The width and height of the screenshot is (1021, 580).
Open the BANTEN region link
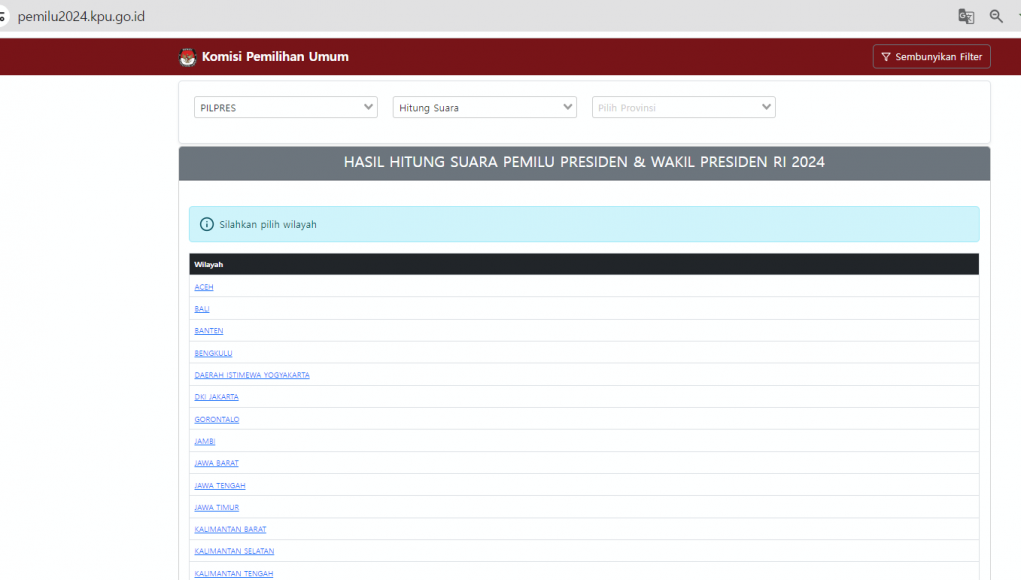pyautogui.click(x=209, y=331)
